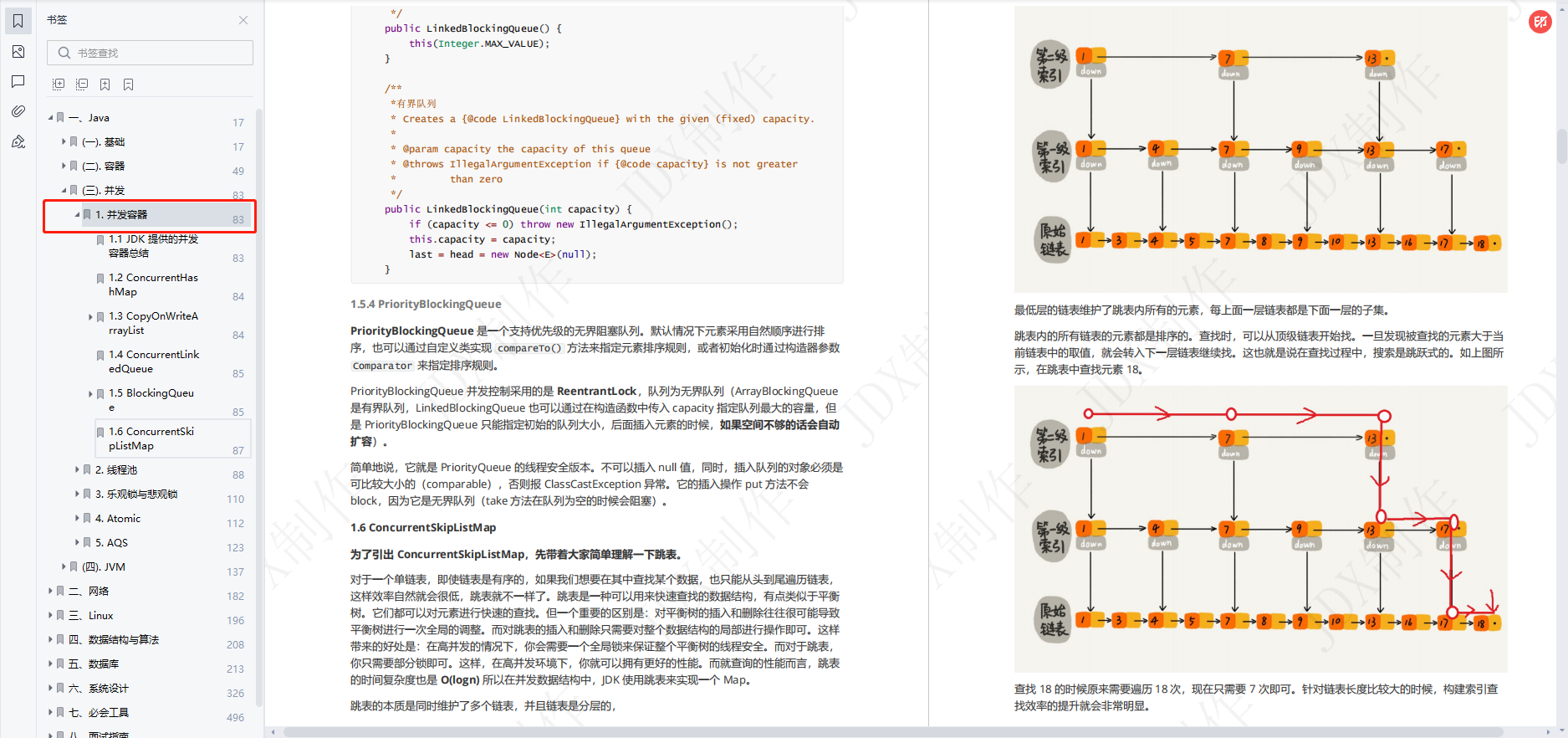Click the document horizontal scrollbar at bottom
The image size is (1568, 738).
click(893, 732)
